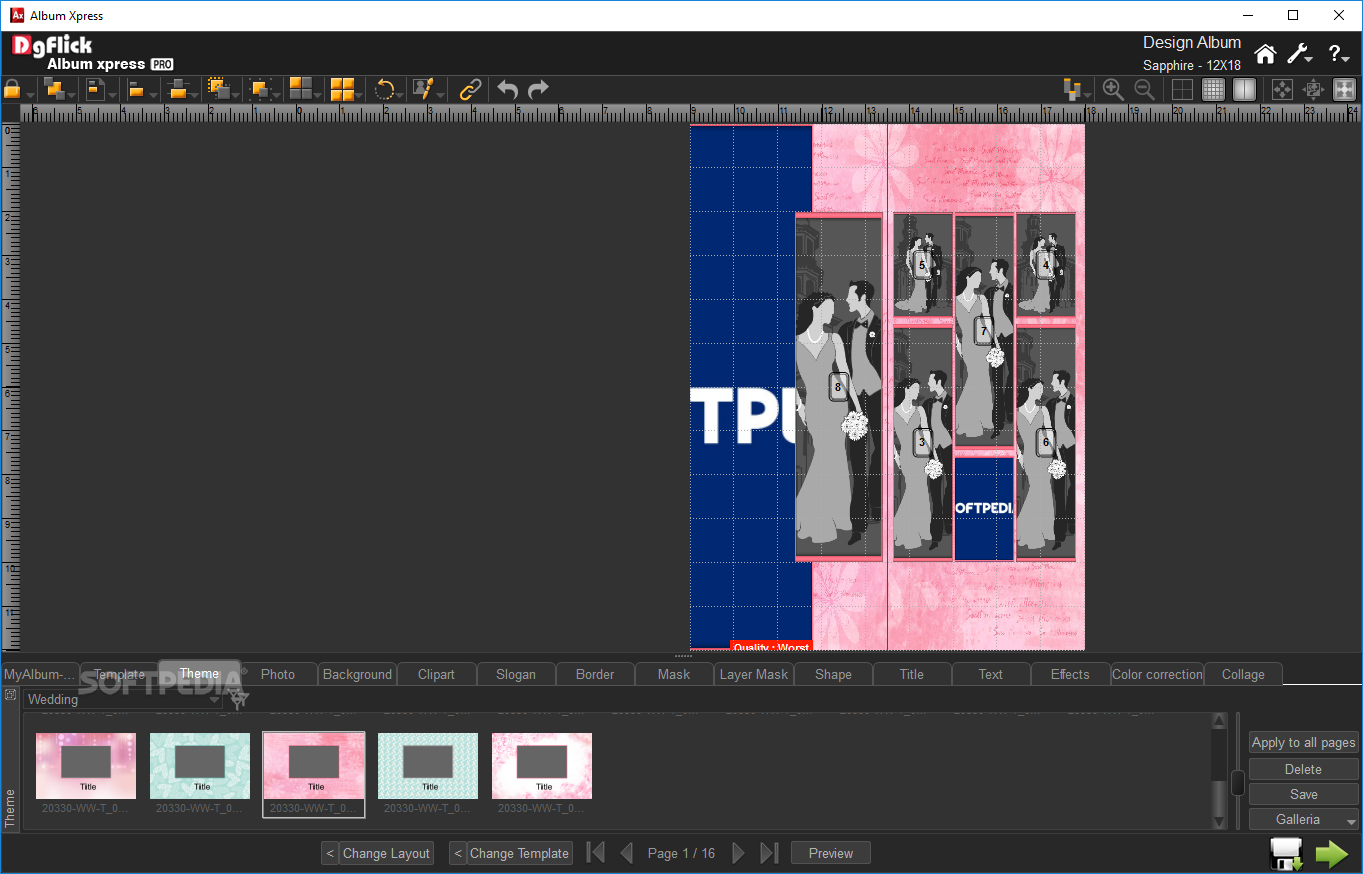
Task: Open the wrench settings dropdown
Action: 1299,54
